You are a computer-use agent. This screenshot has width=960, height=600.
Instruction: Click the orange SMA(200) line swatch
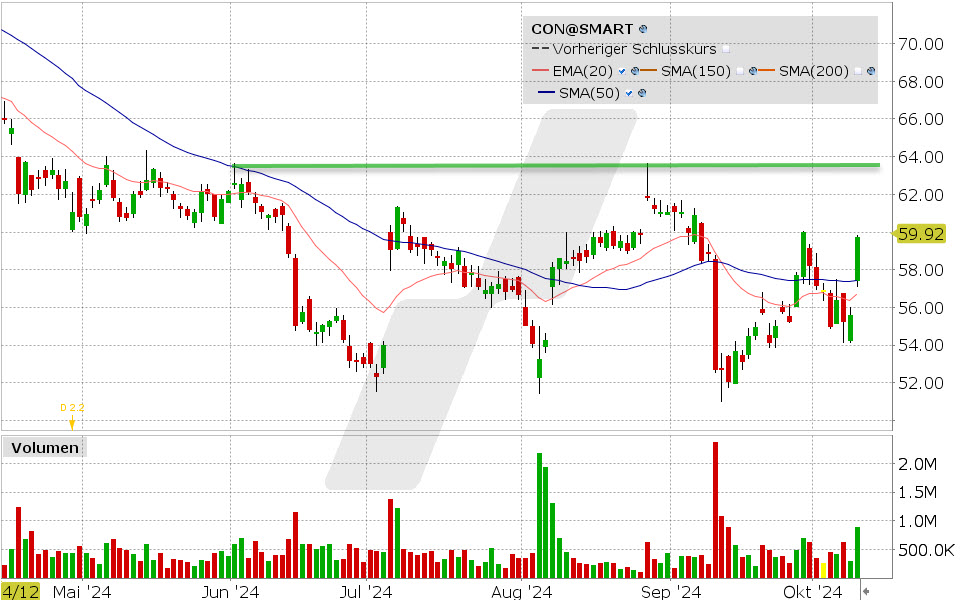pos(767,71)
